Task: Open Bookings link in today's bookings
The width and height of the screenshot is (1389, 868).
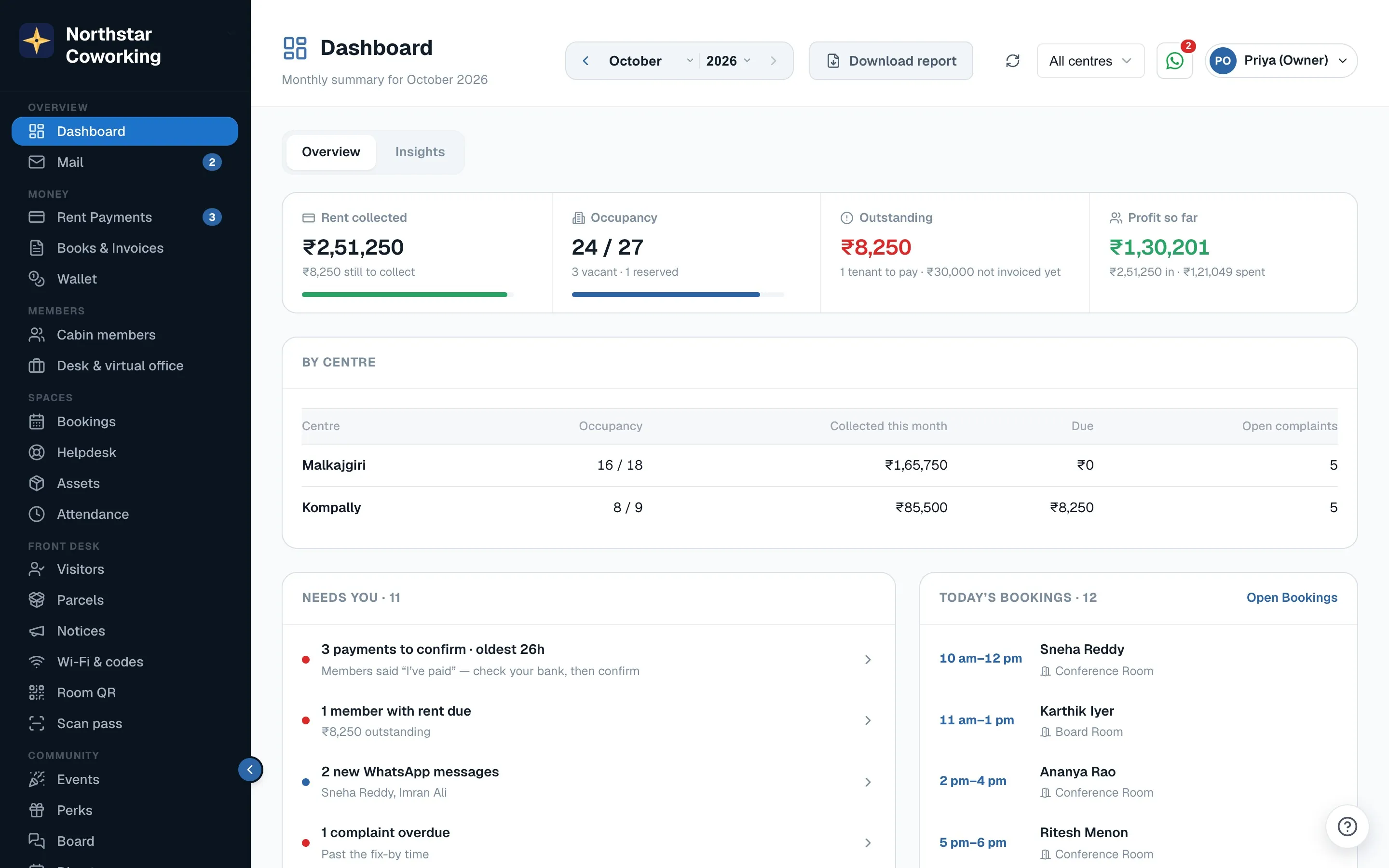Action: [1292, 597]
